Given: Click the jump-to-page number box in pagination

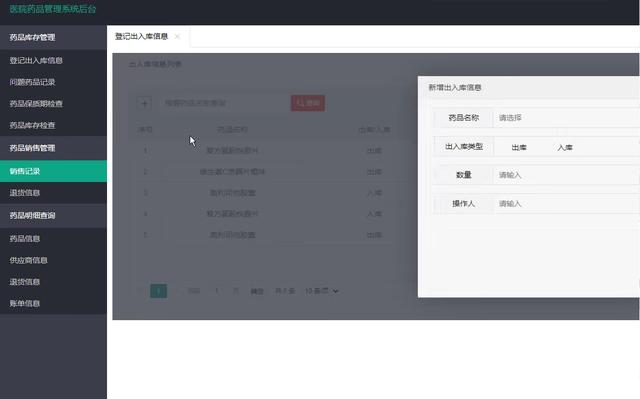Looking at the screenshot, I should (216, 291).
